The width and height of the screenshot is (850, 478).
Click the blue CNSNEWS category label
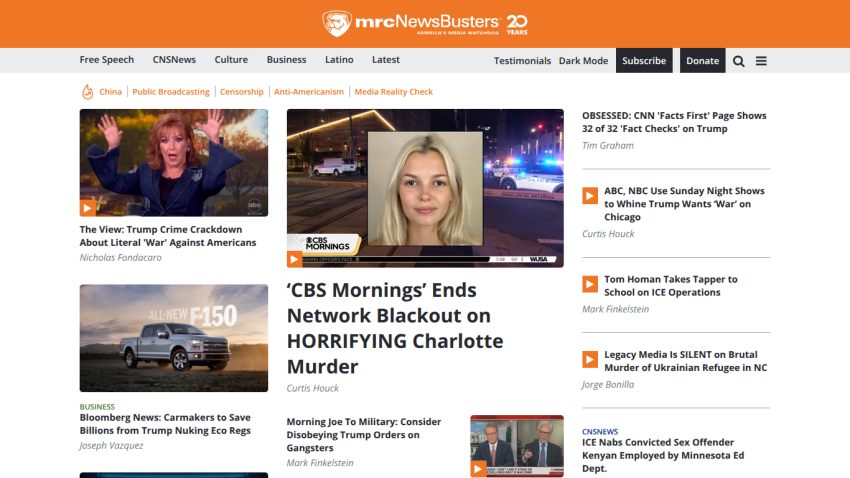(600, 431)
